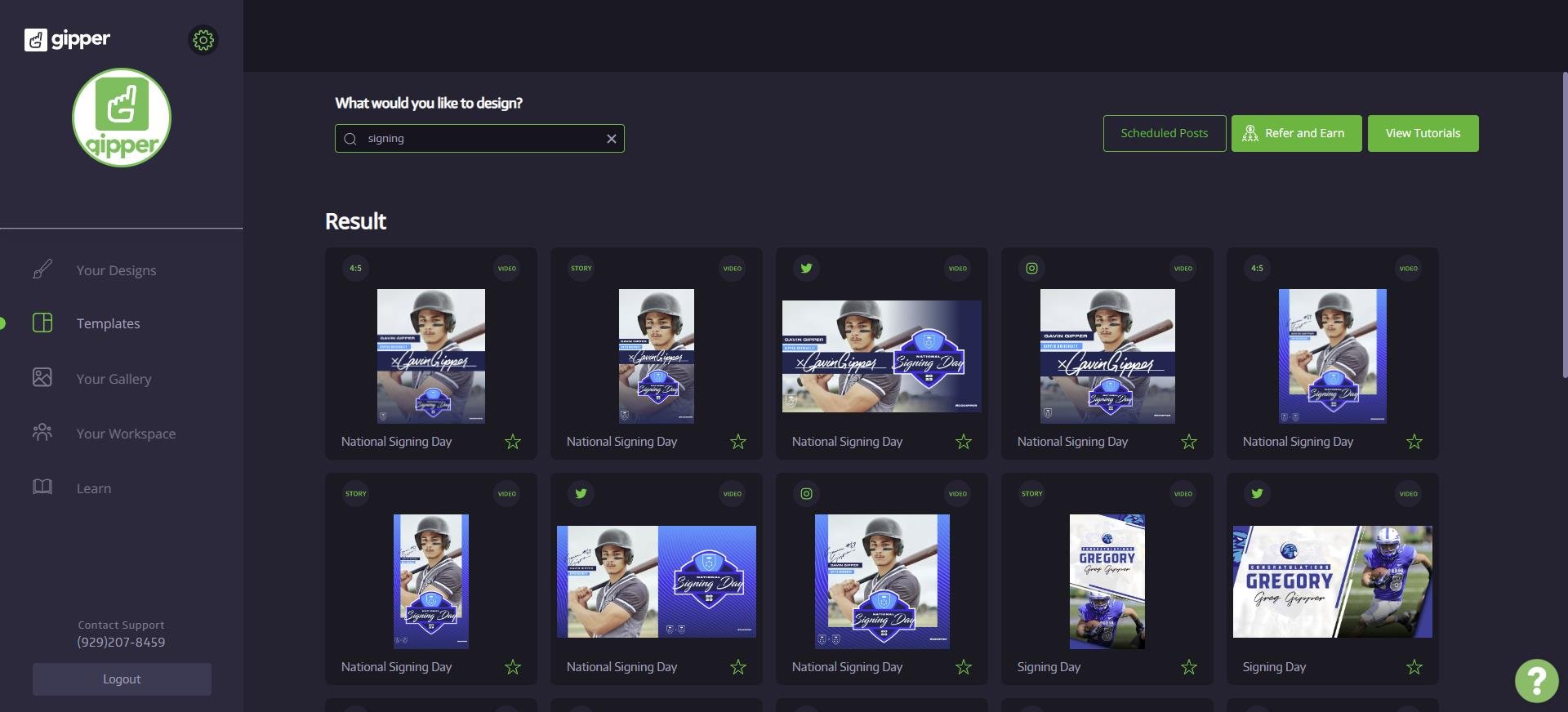Open Your Designs in sidebar

(x=116, y=270)
